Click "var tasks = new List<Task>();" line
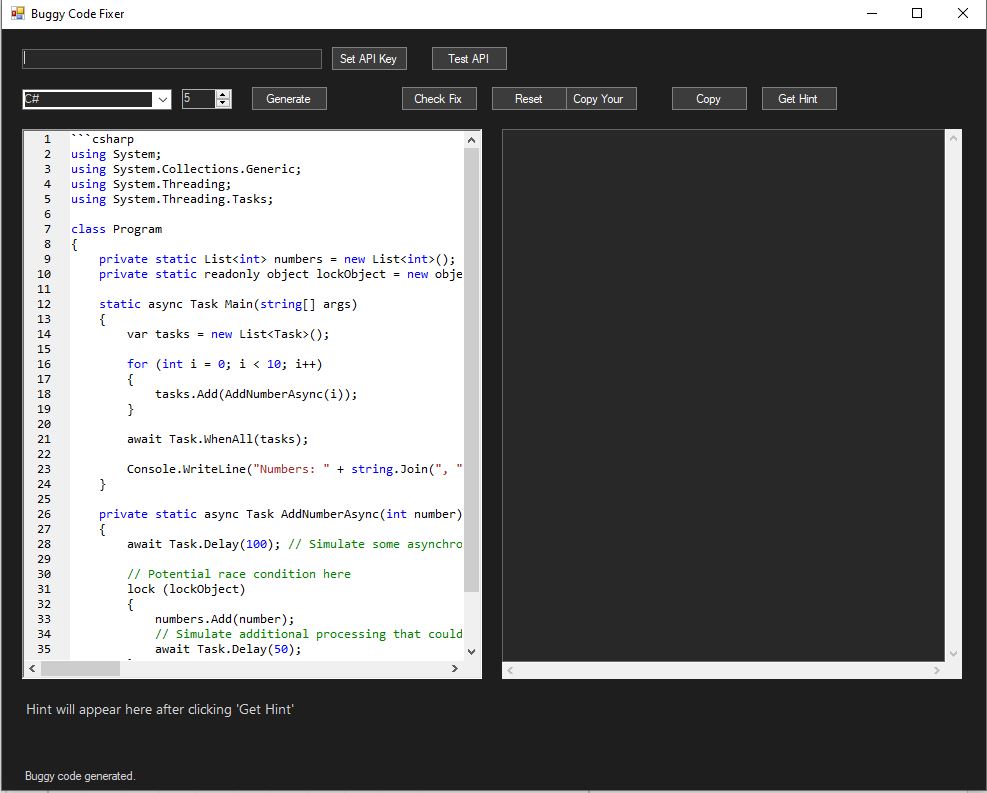This screenshot has height=793, width=987. click(x=228, y=334)
